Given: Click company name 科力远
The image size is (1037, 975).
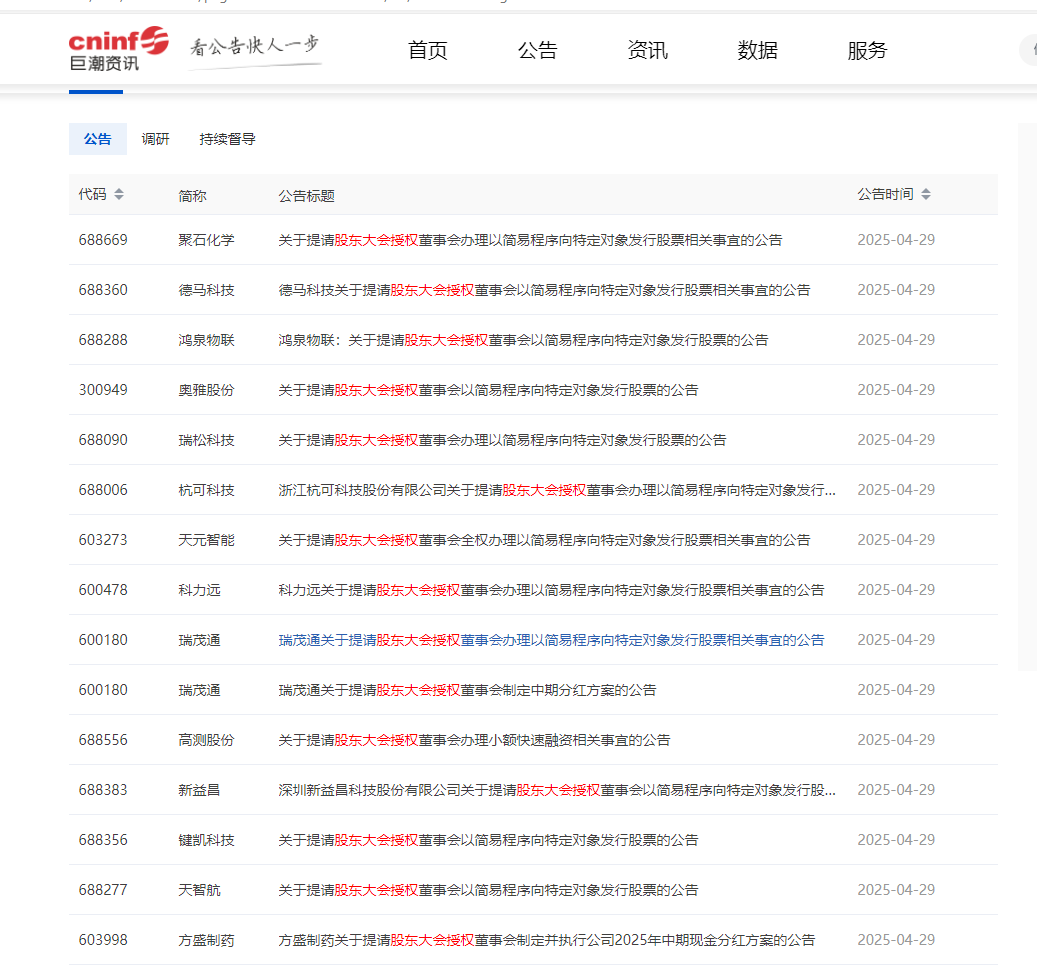Looking at the screenshot, I should [199, 590].
